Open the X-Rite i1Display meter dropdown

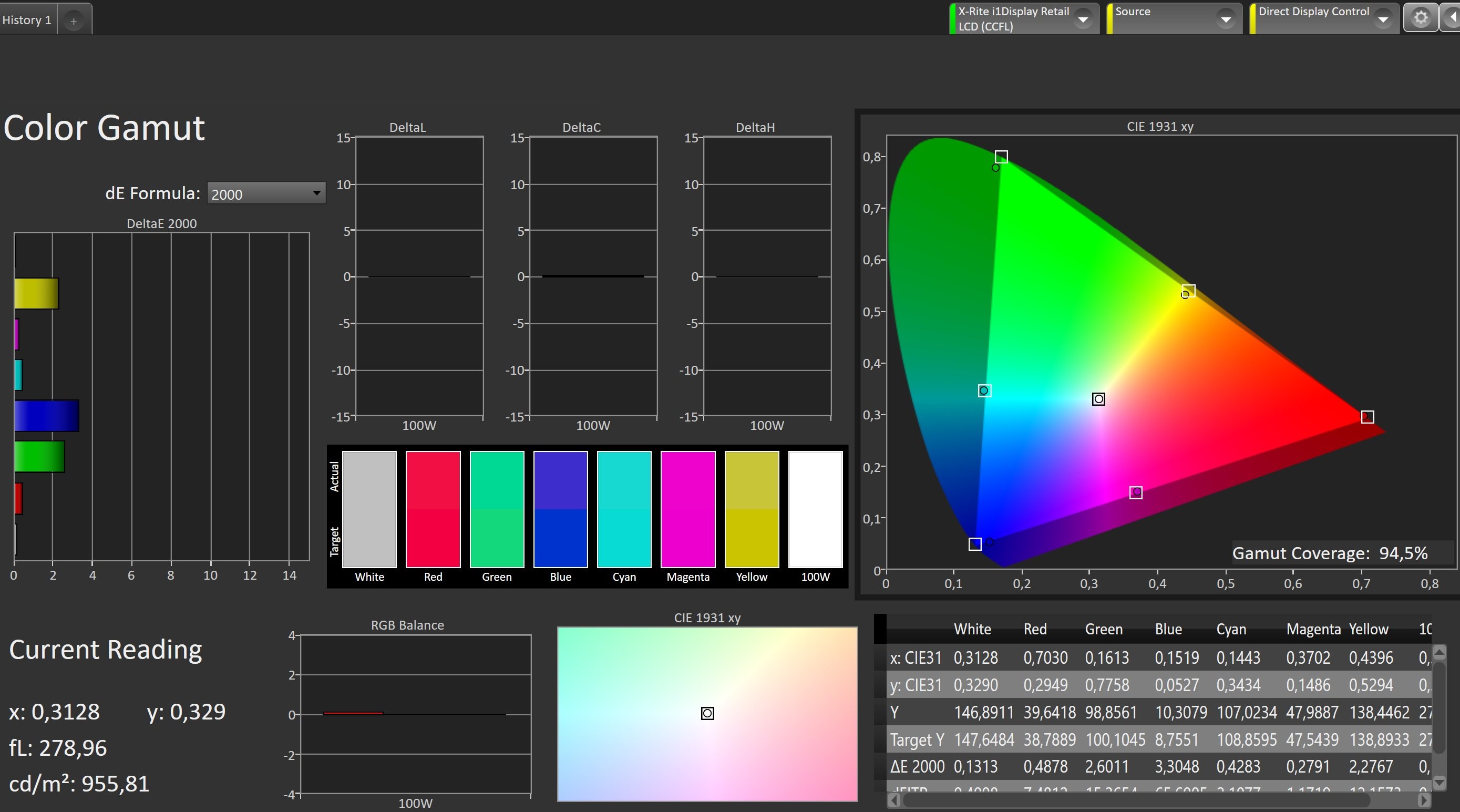click(x=1083, y=19)
